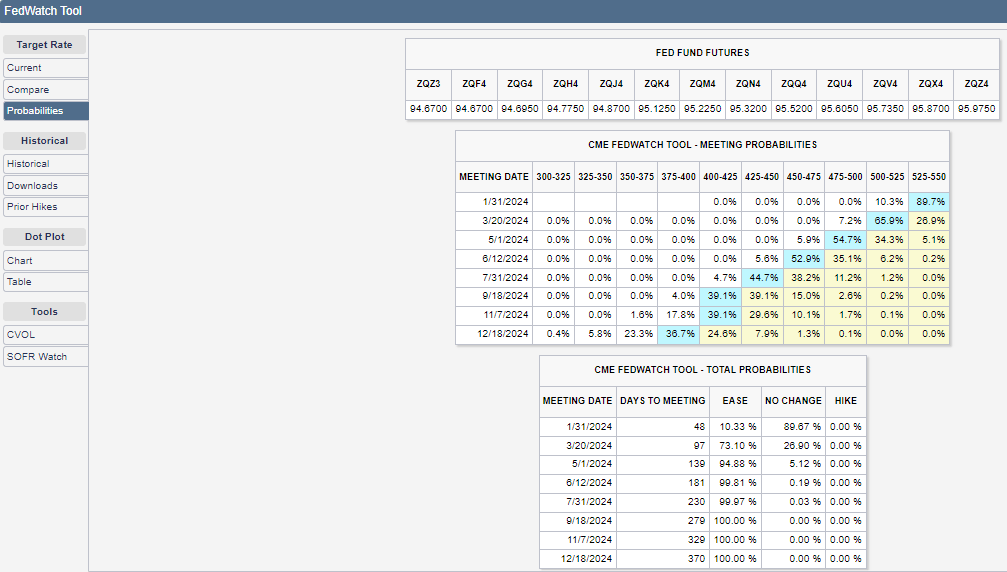Select the 23.3% cell in 12/18/2024 row

click(637, 334)
